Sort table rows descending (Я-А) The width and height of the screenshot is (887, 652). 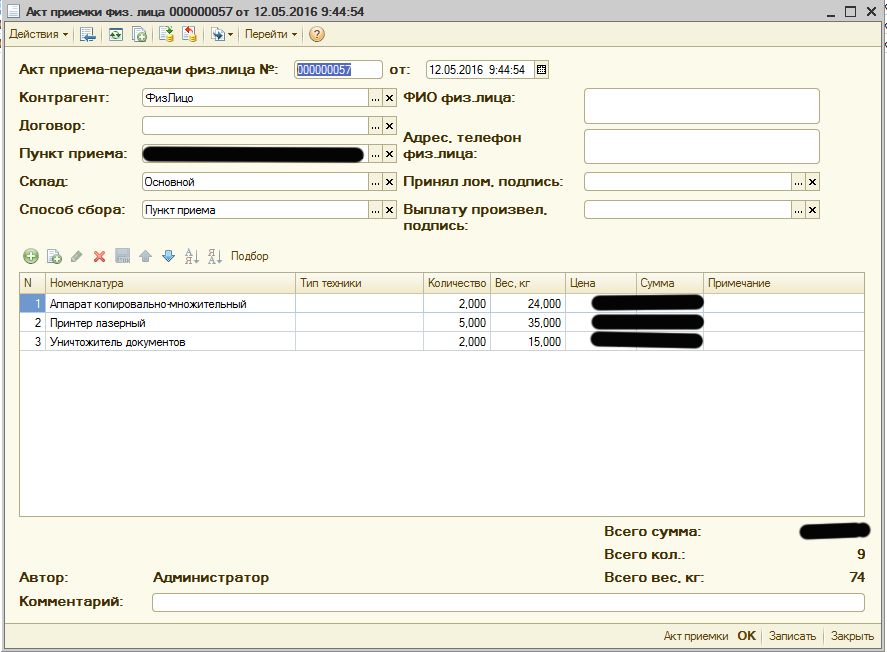(214, 256)
